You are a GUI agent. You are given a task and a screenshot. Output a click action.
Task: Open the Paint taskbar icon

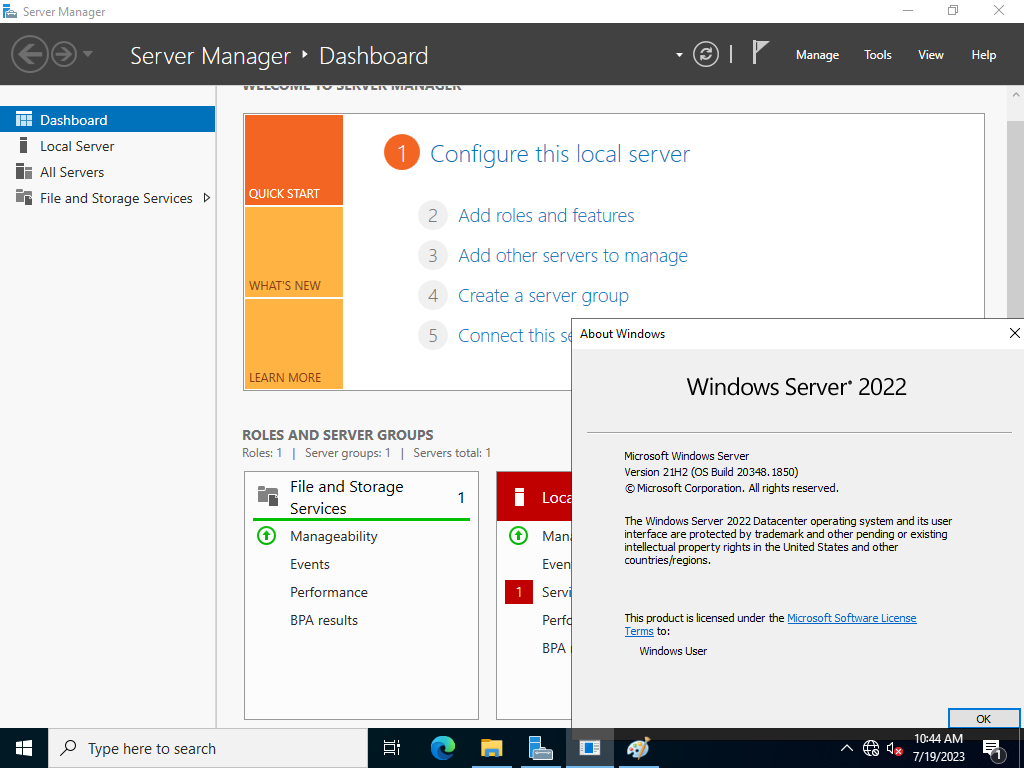(x=638, y=748)
